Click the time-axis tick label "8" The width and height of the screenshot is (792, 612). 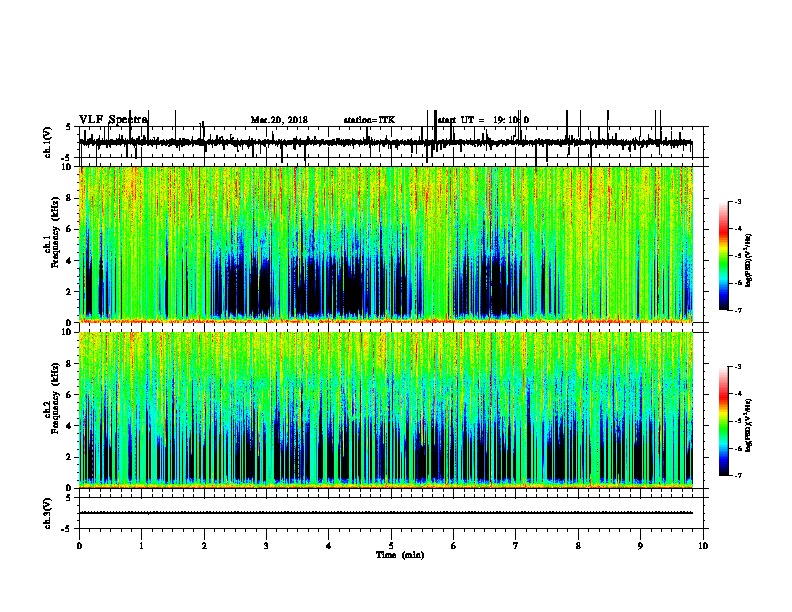[x=578, y=546]
